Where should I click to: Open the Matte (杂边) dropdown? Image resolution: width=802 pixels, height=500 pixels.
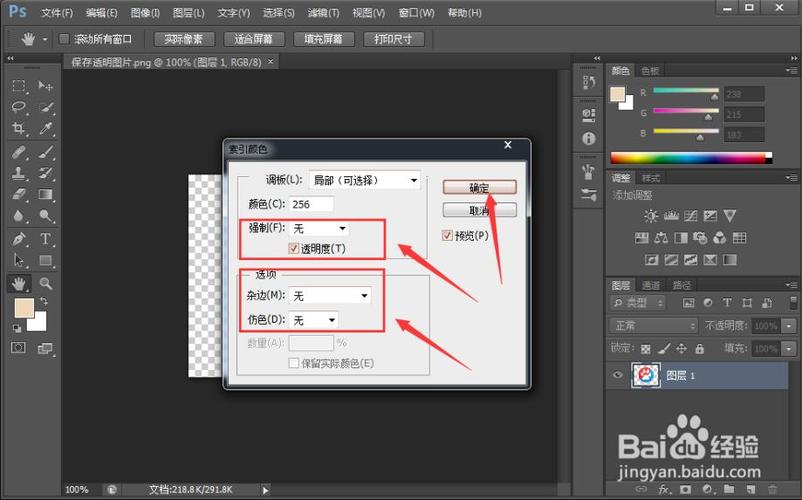330,295
